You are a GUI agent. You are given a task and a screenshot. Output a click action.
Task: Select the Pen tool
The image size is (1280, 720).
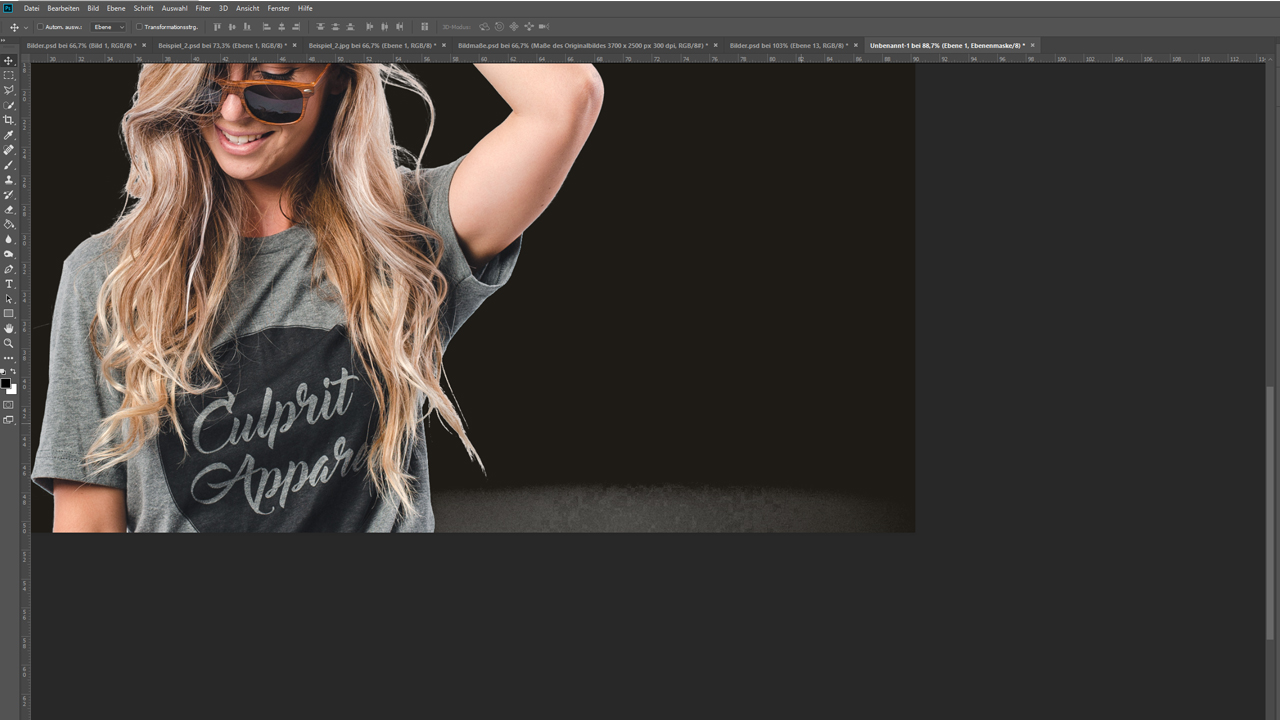[x=9, y=269]
